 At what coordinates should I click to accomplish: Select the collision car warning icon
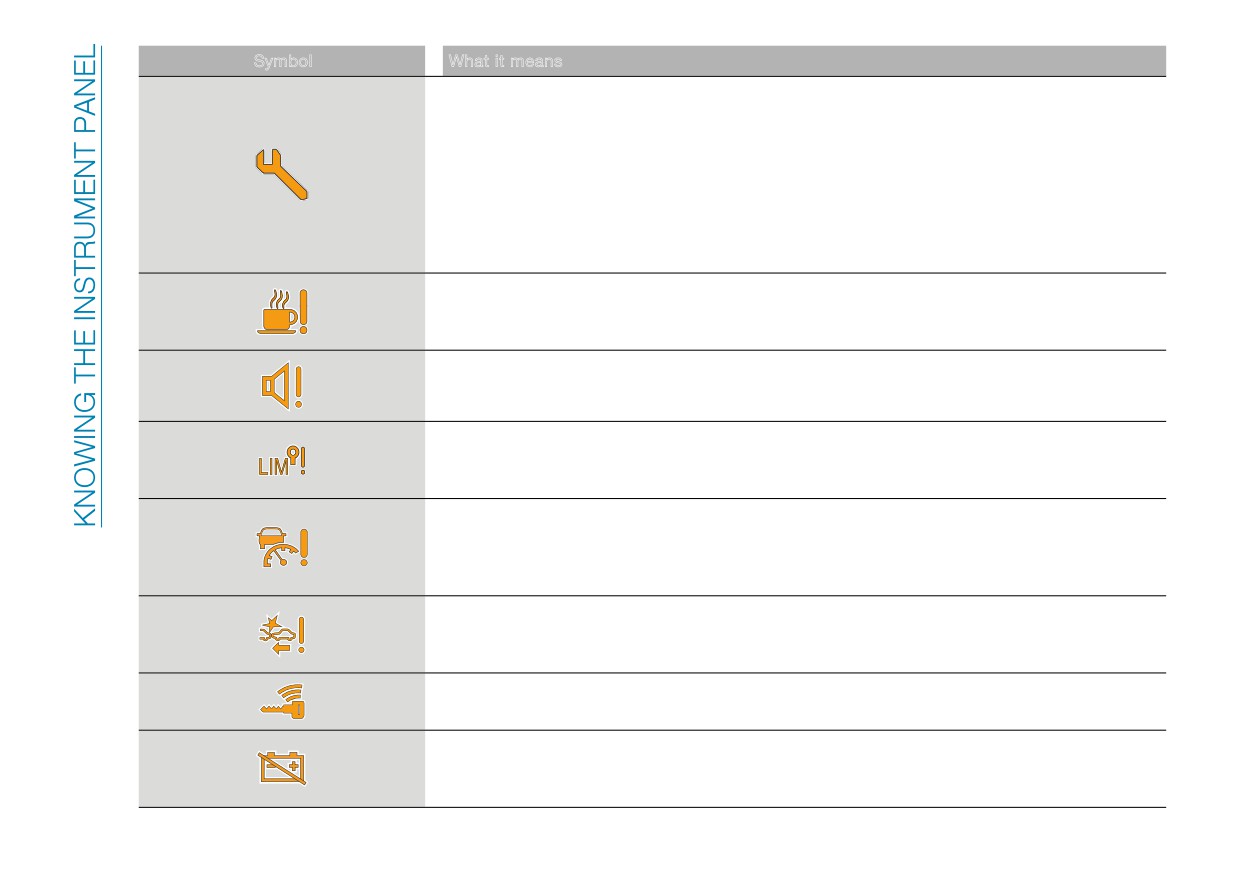coord(282,634)
